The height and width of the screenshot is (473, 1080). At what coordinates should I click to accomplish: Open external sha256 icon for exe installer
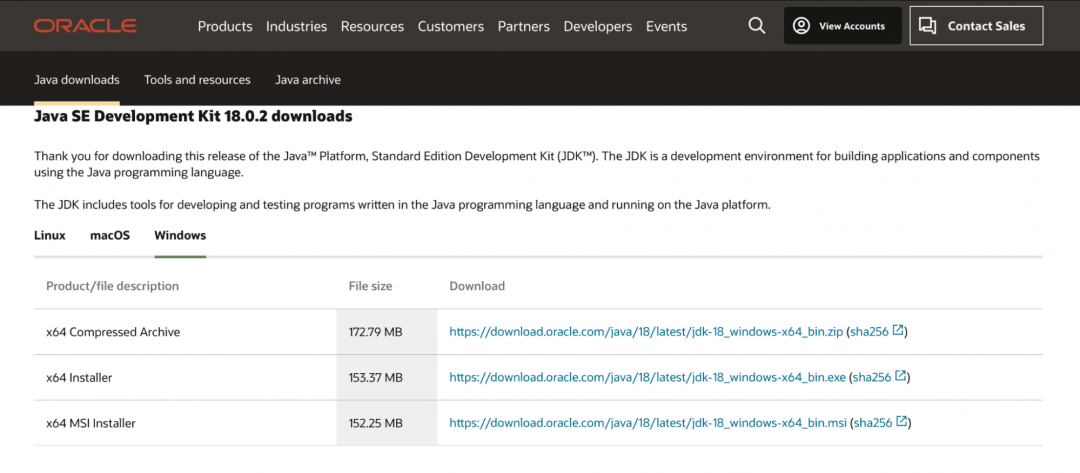[x=901, y=377]
